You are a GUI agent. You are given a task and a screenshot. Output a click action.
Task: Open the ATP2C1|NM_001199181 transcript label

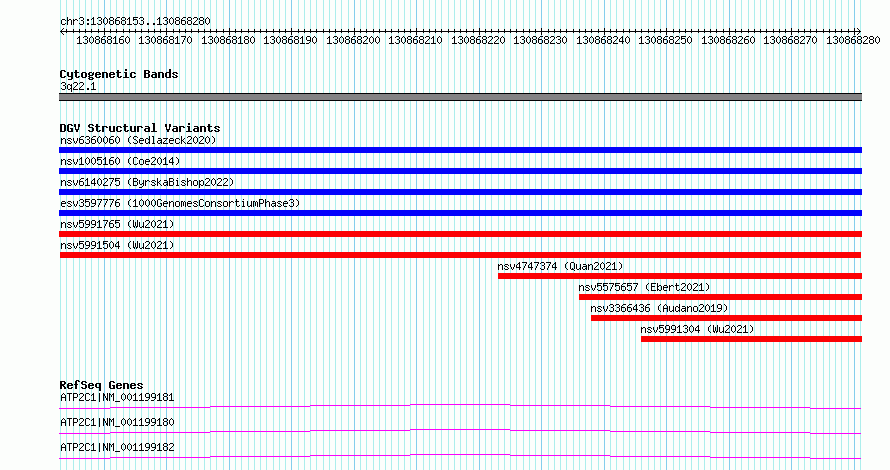[x=117, y=397]
